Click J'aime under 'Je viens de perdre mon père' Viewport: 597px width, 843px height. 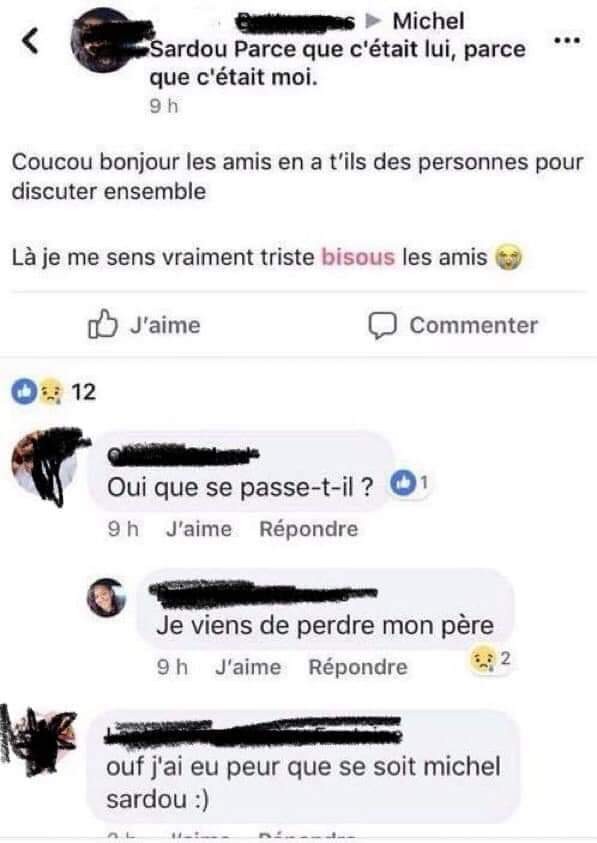tap(248, 667)
